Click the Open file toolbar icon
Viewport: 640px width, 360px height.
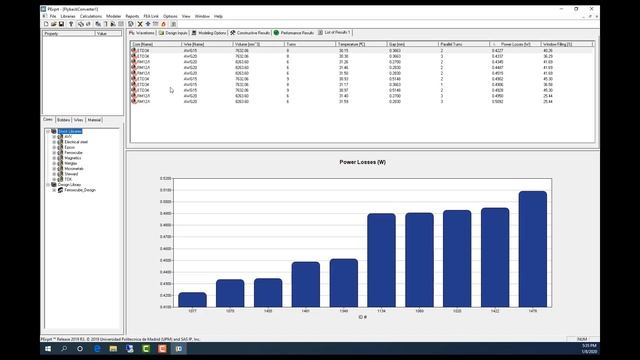point(53,24)
